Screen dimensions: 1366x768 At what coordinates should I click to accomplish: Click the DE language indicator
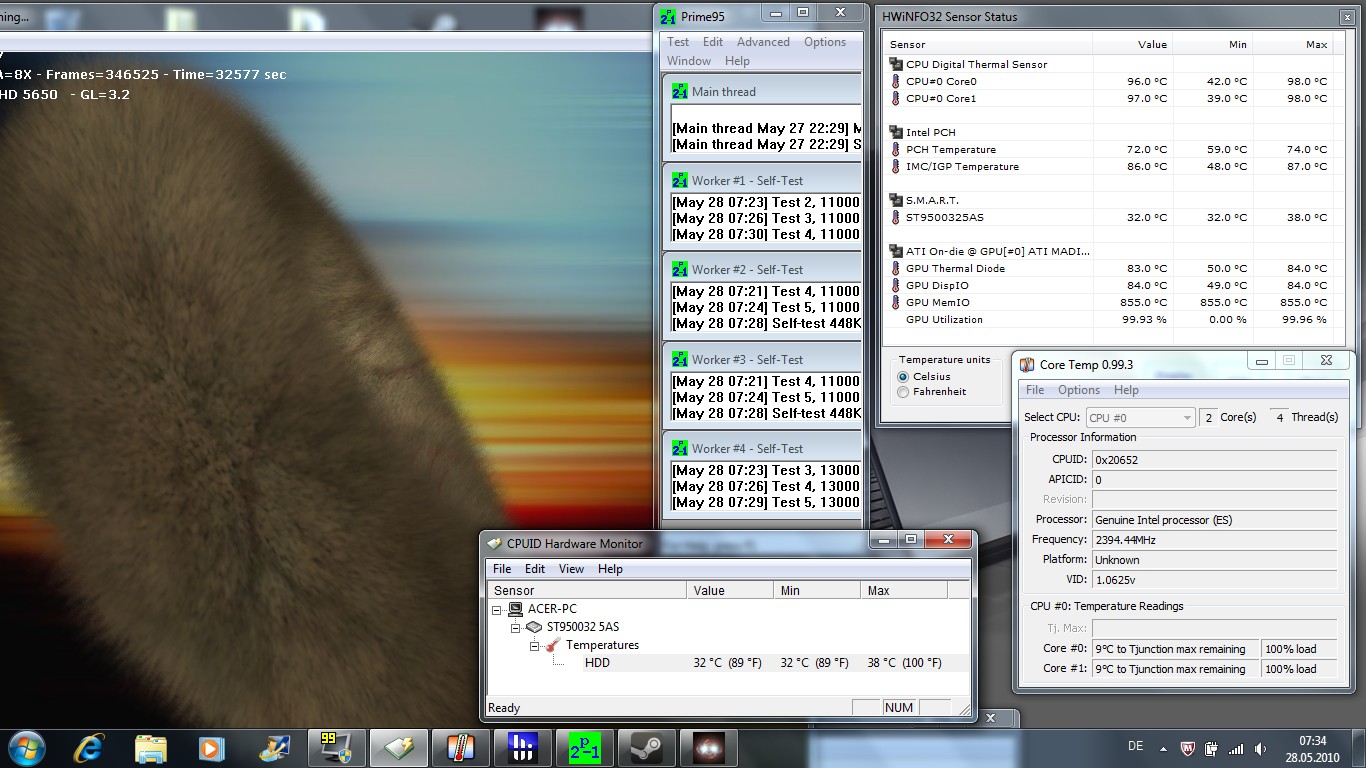(1135, 747)
